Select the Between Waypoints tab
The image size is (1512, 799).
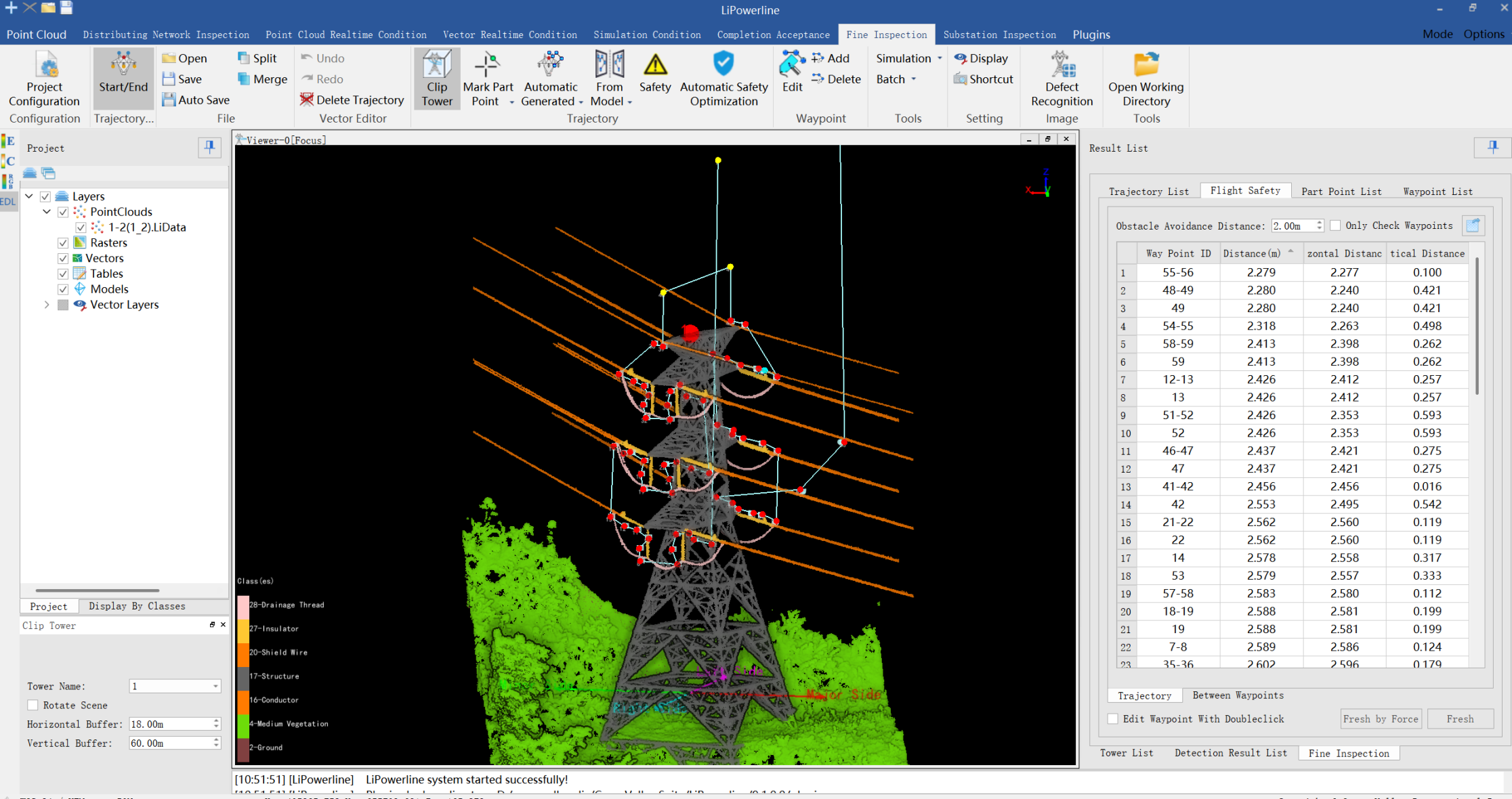click(1238, 695)
